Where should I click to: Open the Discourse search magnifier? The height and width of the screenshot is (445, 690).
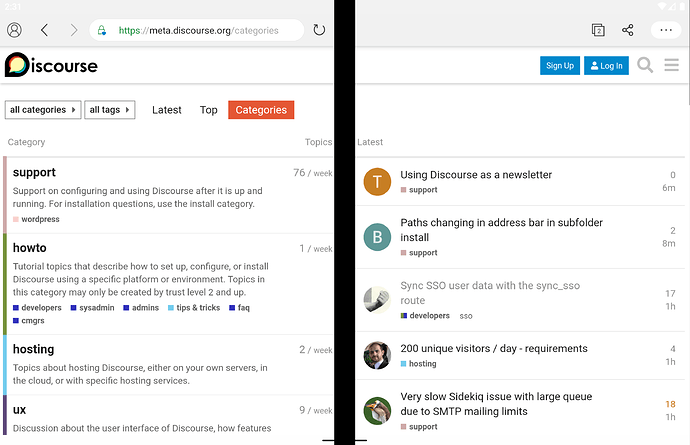point(645,65)
